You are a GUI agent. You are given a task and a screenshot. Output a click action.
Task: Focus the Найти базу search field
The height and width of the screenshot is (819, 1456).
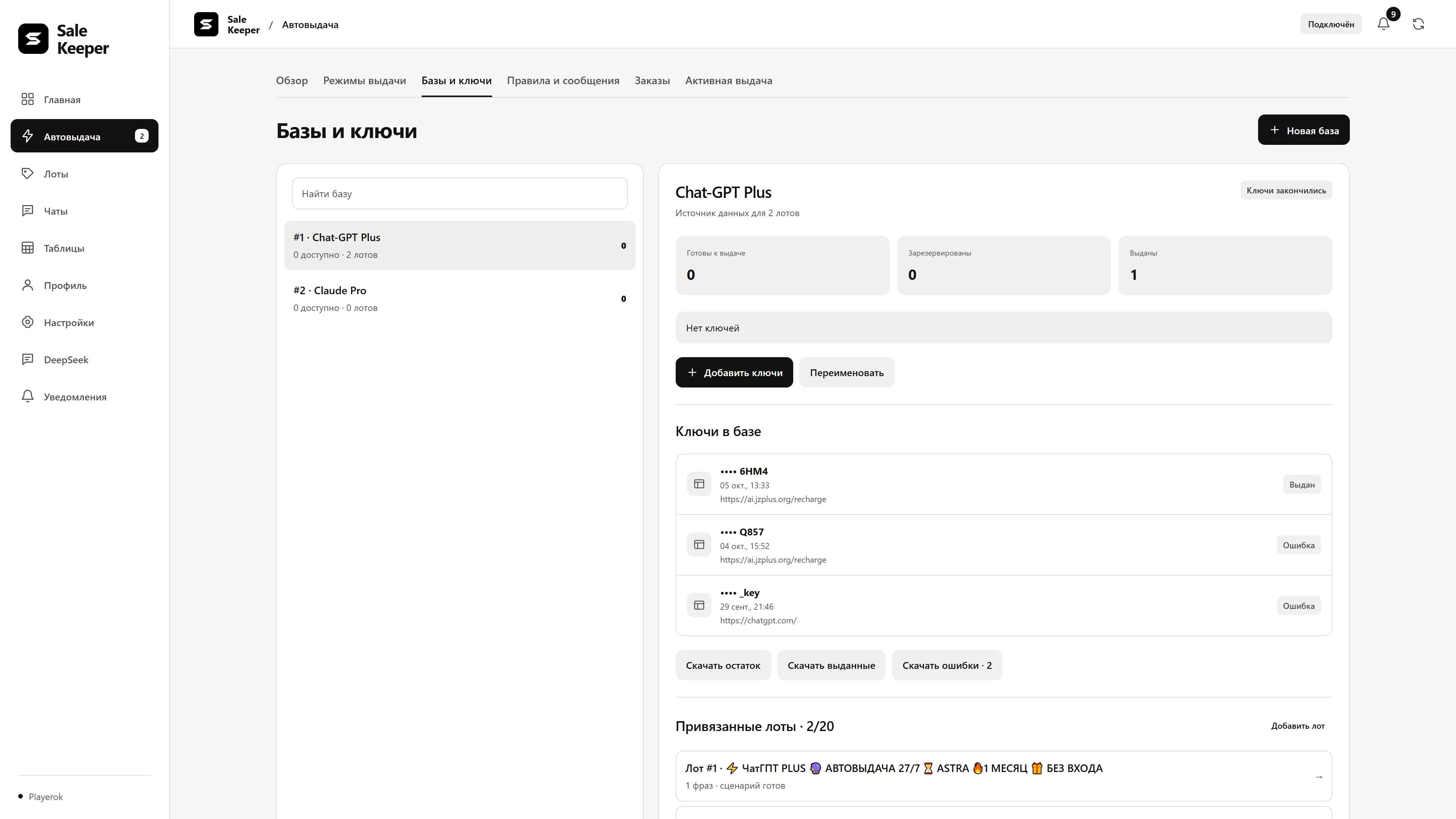click(x=460, y=194)
